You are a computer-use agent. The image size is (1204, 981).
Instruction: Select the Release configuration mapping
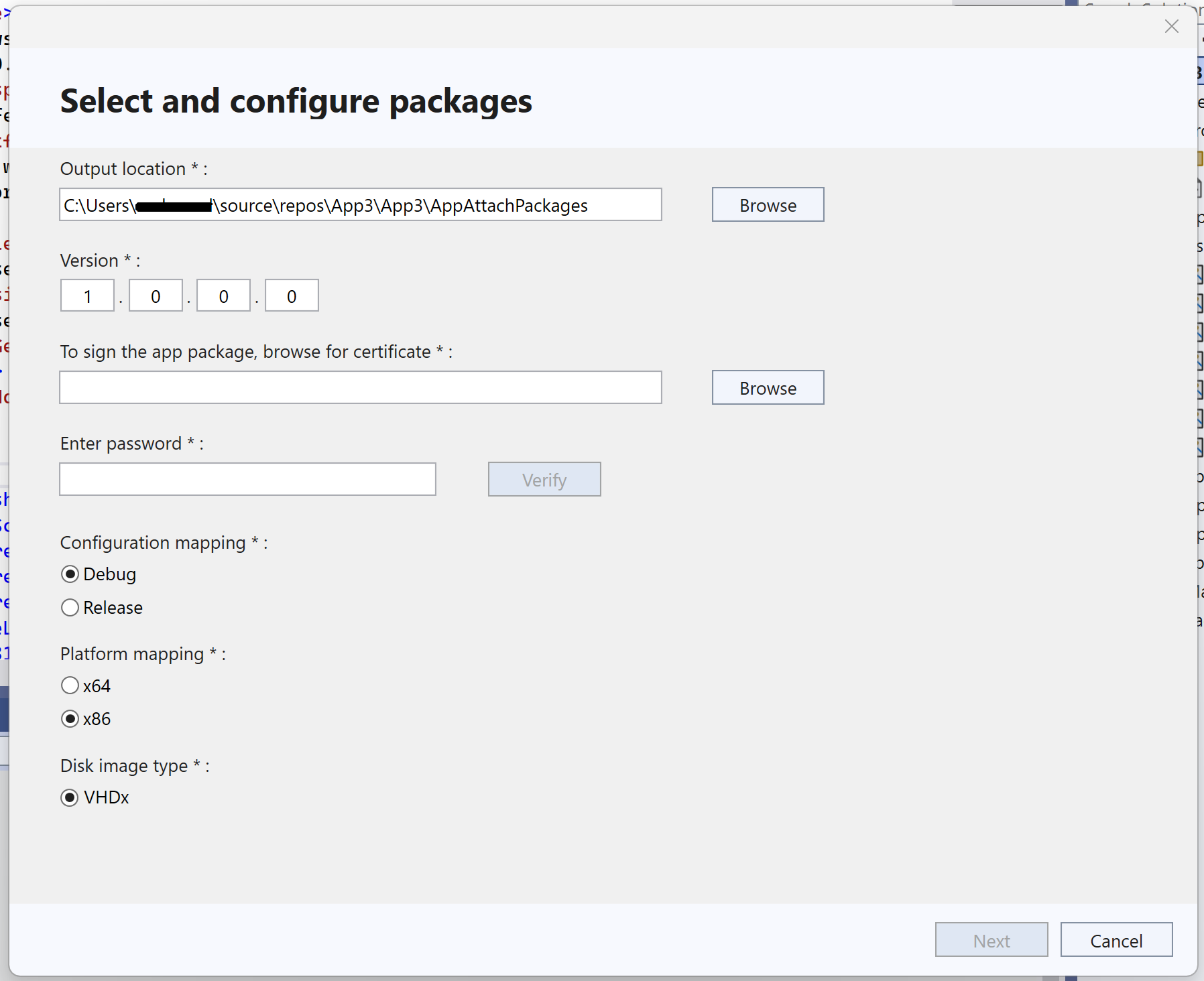[x=70, y=607]
